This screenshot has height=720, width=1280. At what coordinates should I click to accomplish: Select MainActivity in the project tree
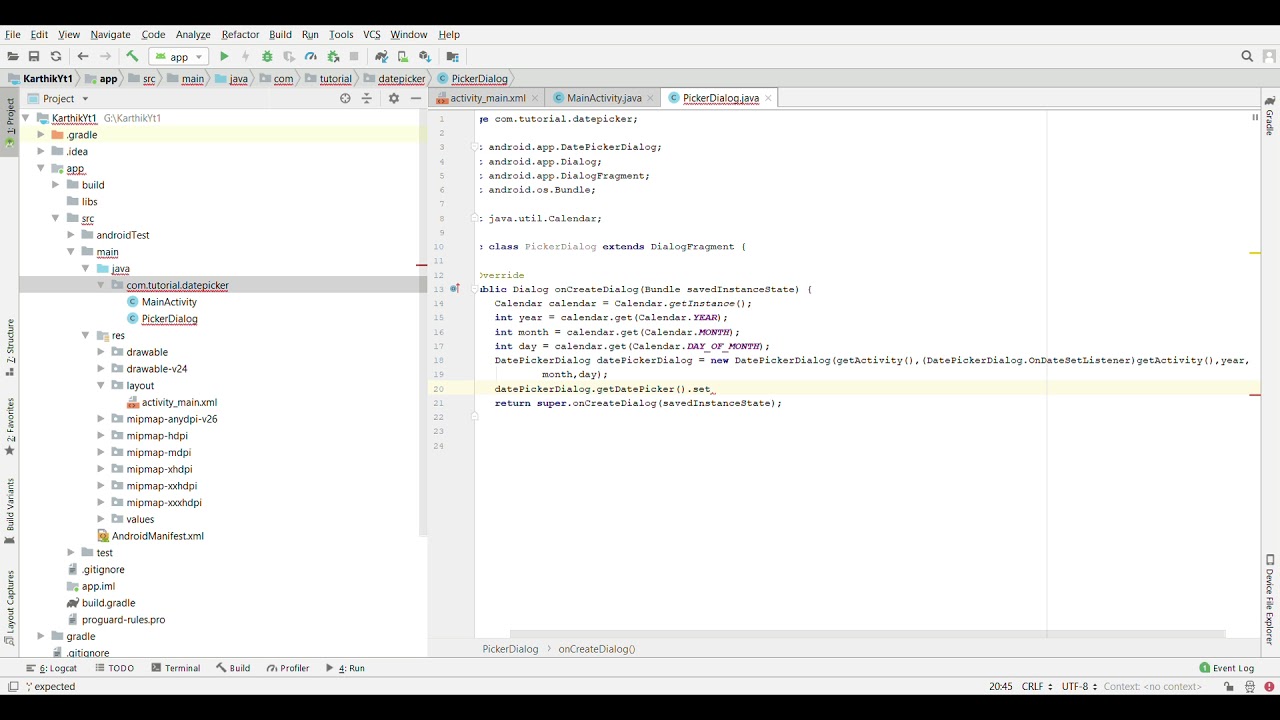[169, 302]
